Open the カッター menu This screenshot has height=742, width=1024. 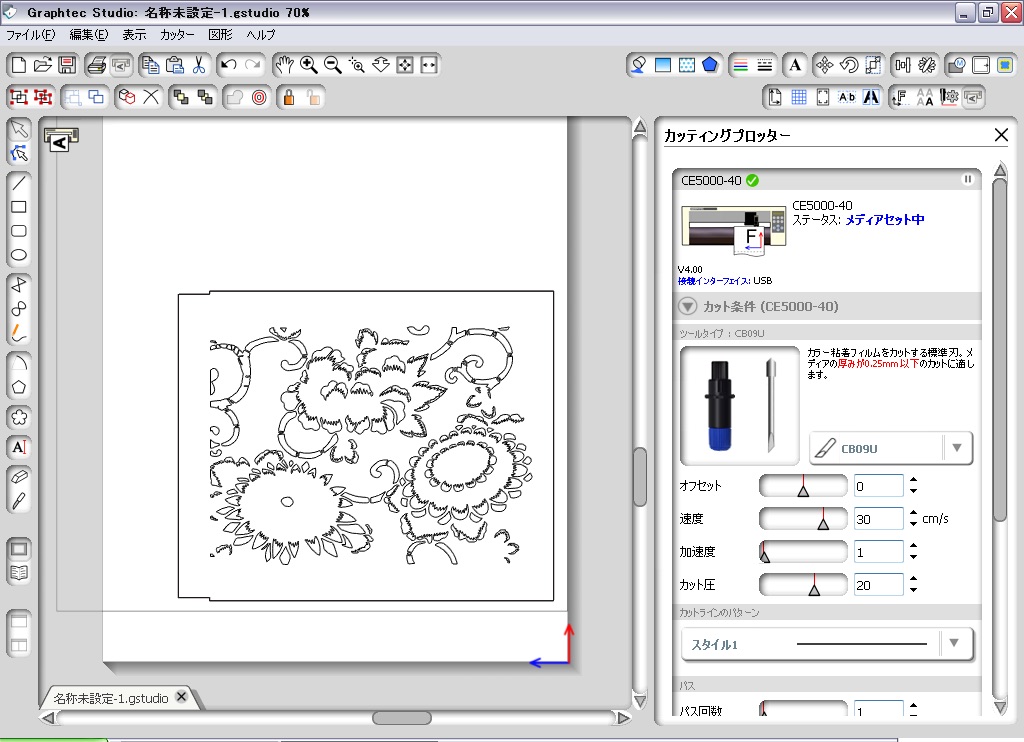tap(177, 35)
